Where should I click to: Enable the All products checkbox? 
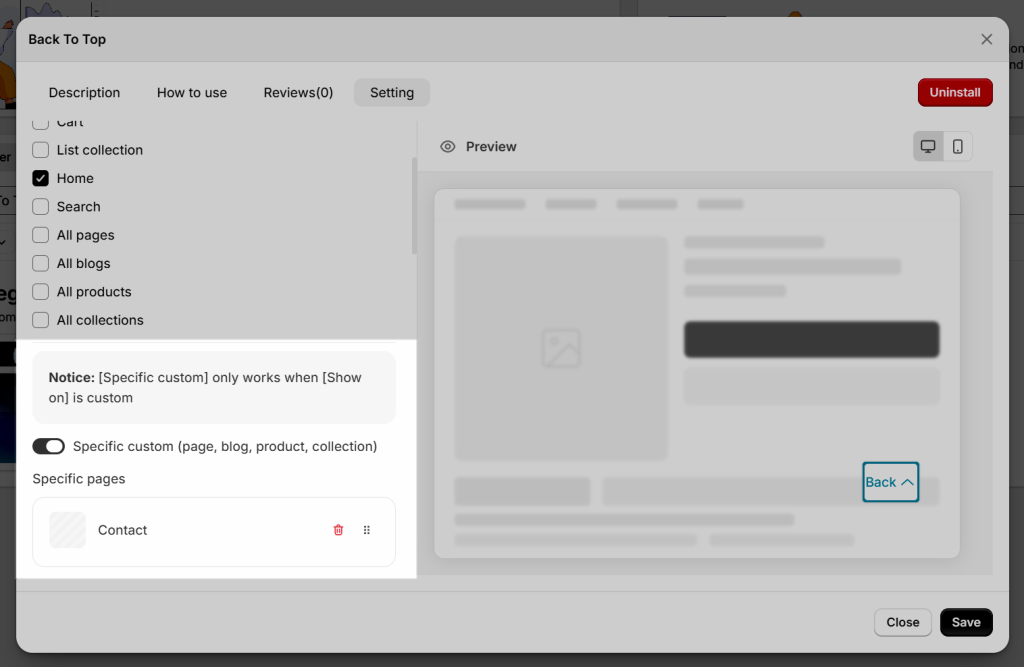pos(40,291)
